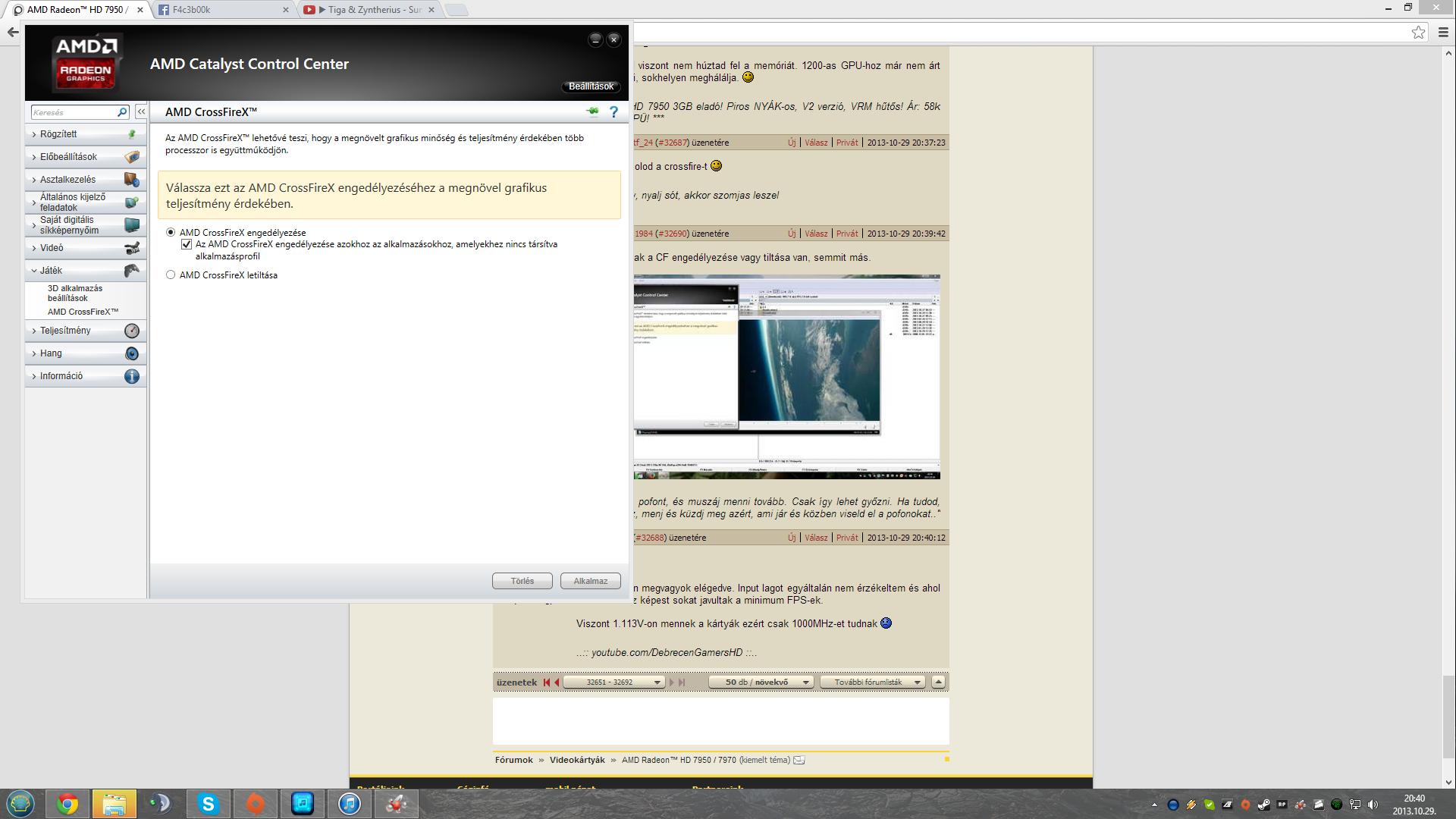Click the Alkalmaz button
1456x819 pixels.
pos(590,581)
